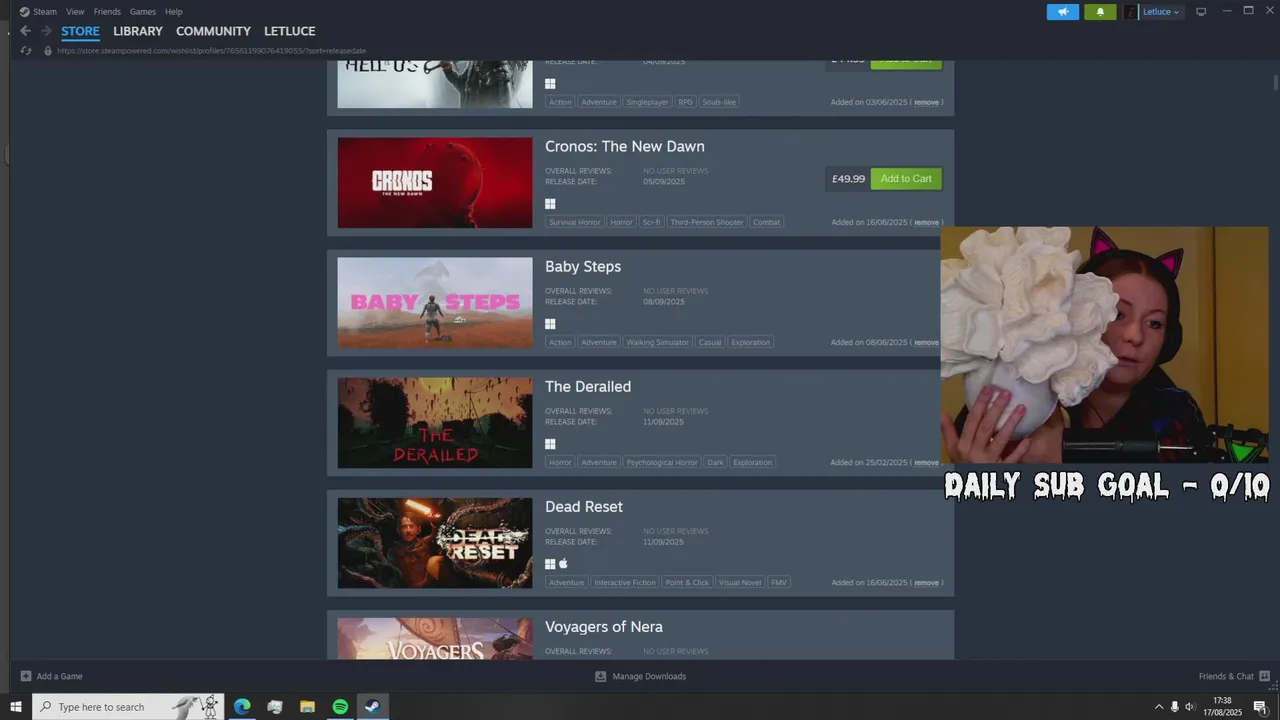Remove Hell is Us from wishlist

926,102
